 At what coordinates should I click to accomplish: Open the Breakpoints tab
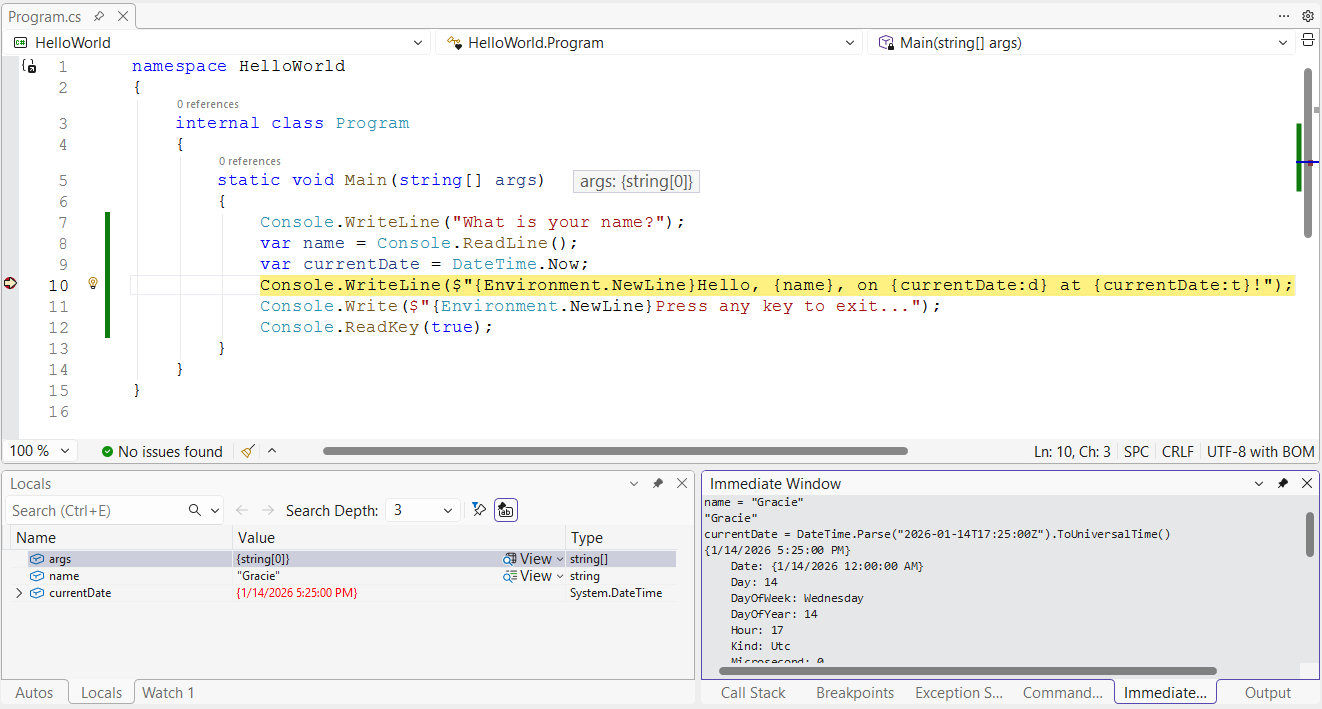tap(855, 692)
